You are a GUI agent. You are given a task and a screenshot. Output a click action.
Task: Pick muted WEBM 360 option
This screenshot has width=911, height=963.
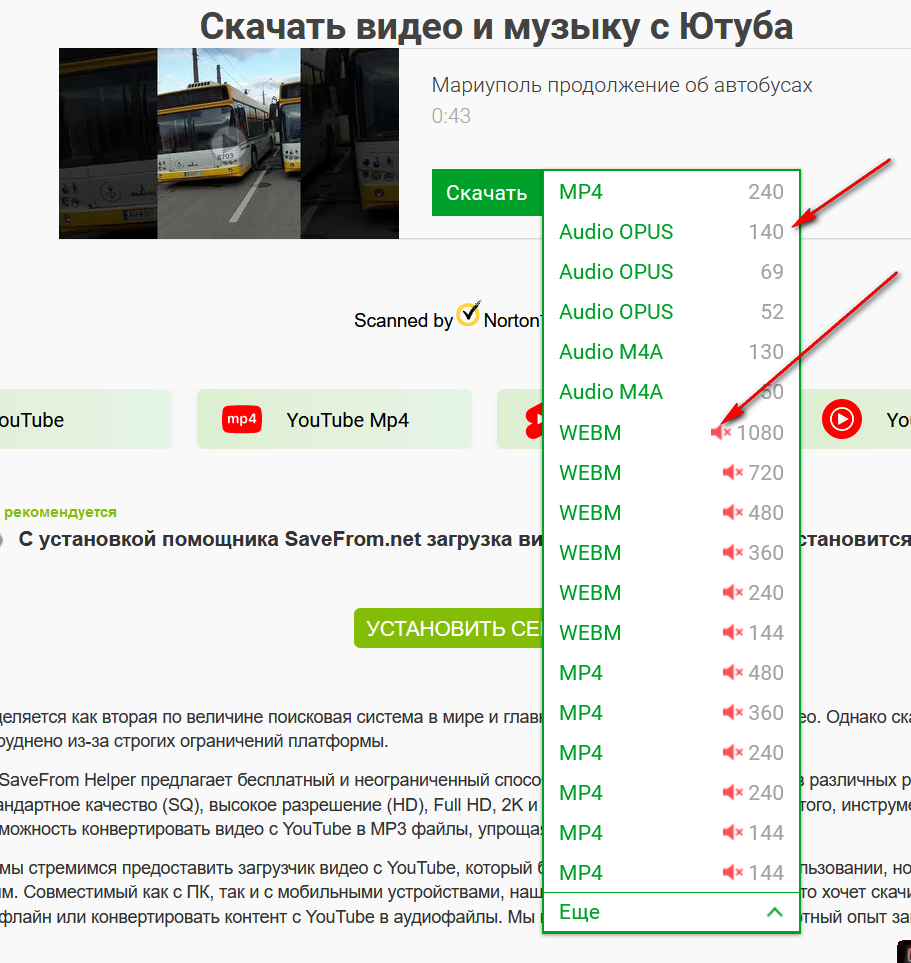click(671, 552)
